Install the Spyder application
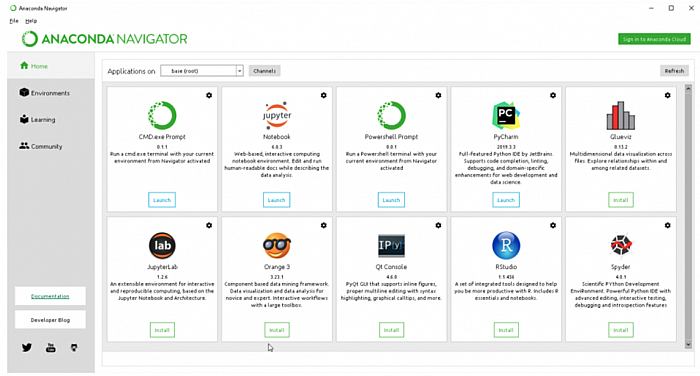Viewport: 700px width, 376px height. coord(621,330)
